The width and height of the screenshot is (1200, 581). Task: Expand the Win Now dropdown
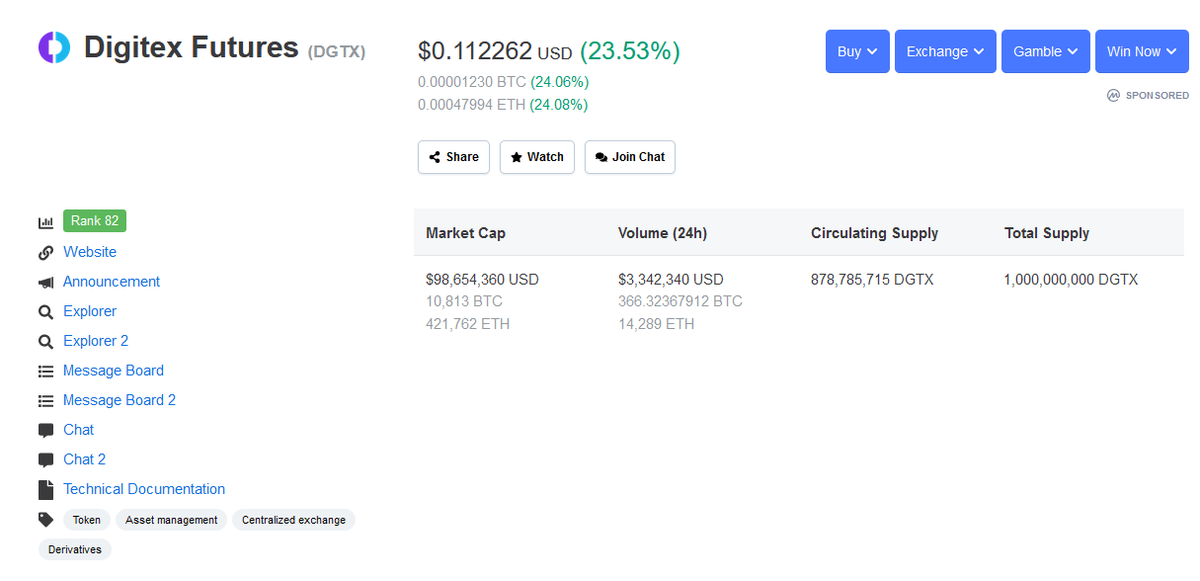1141,51
